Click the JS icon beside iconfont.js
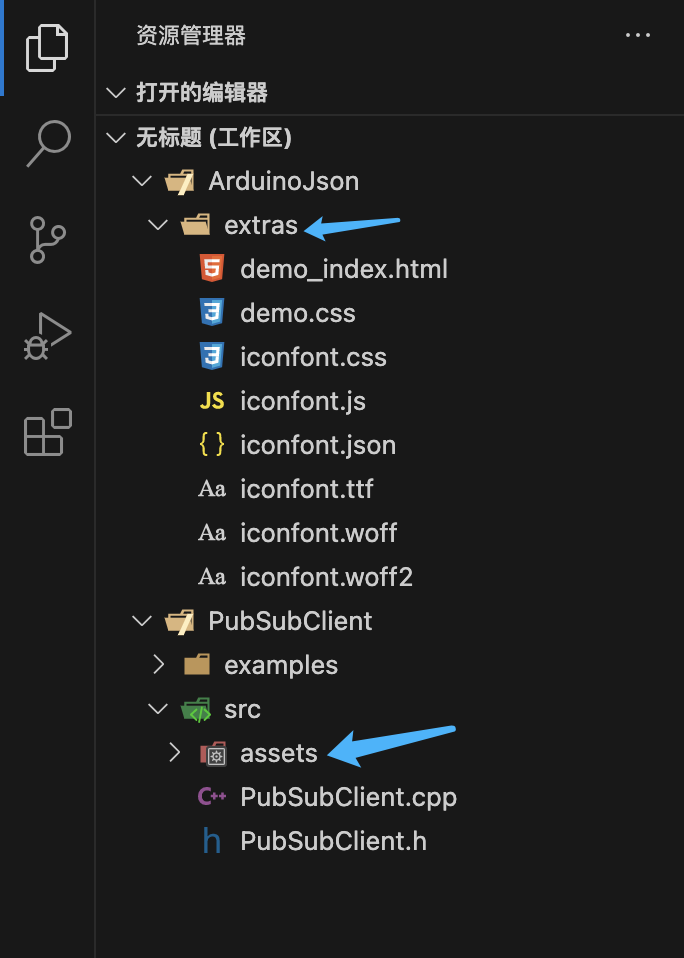 pos(212,400)
